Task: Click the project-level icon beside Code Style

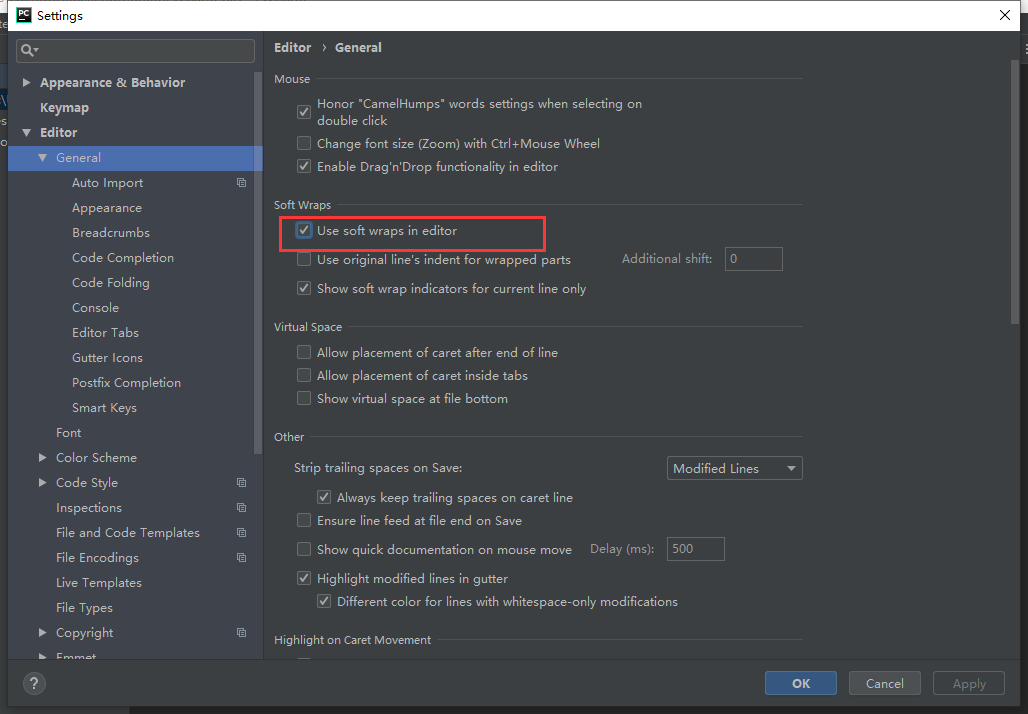Action: 241,483
